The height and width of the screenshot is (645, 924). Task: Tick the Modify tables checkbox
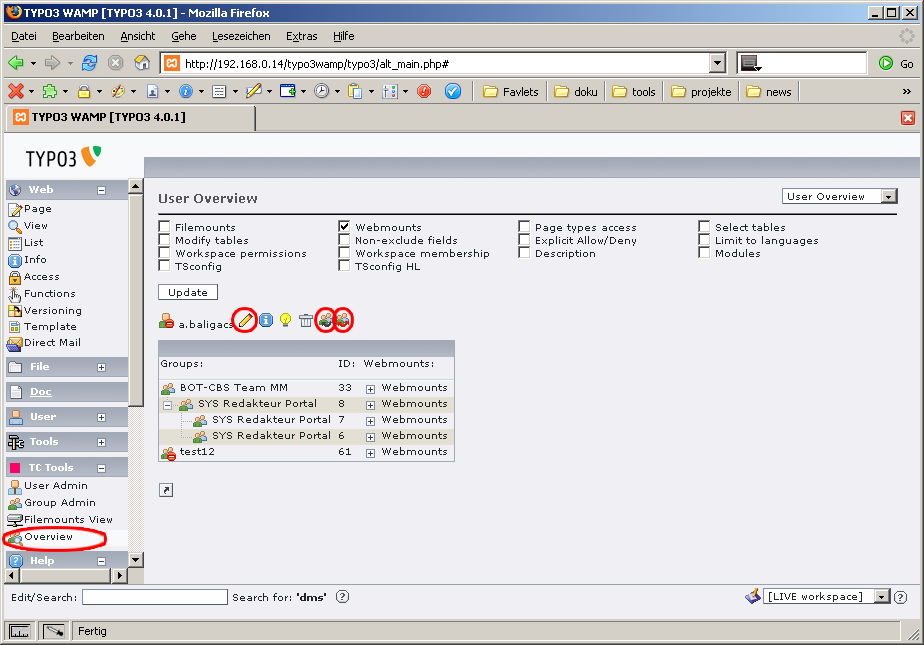pos(164,240)
